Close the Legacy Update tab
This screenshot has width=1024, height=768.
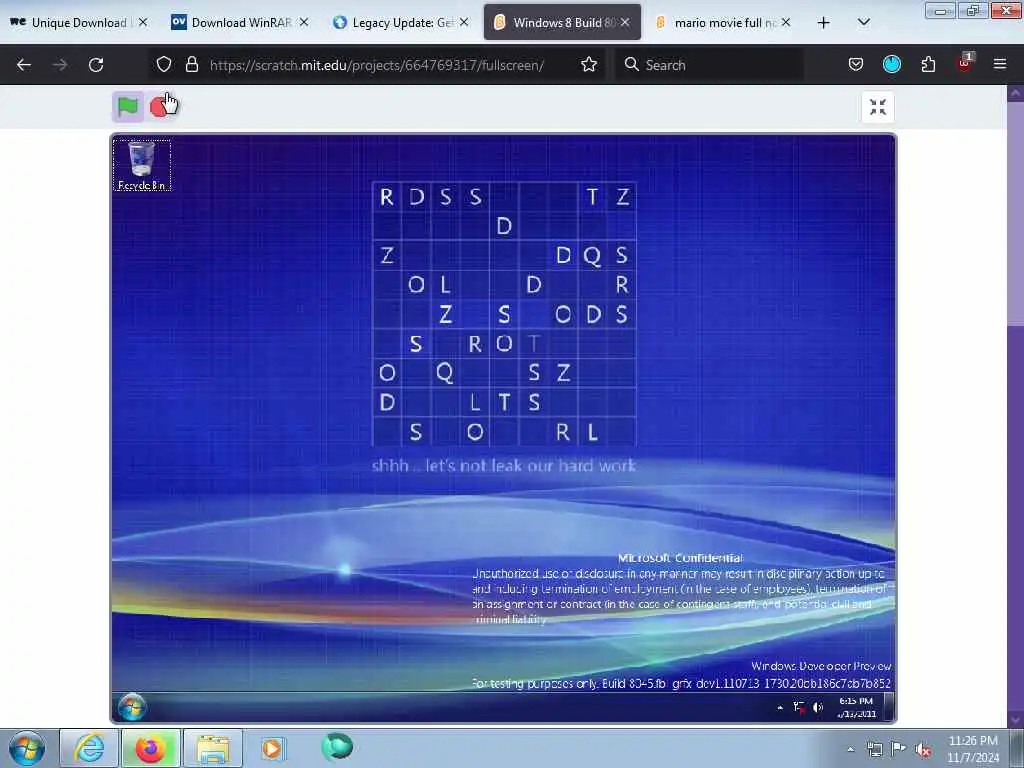(x=464, y=22)
